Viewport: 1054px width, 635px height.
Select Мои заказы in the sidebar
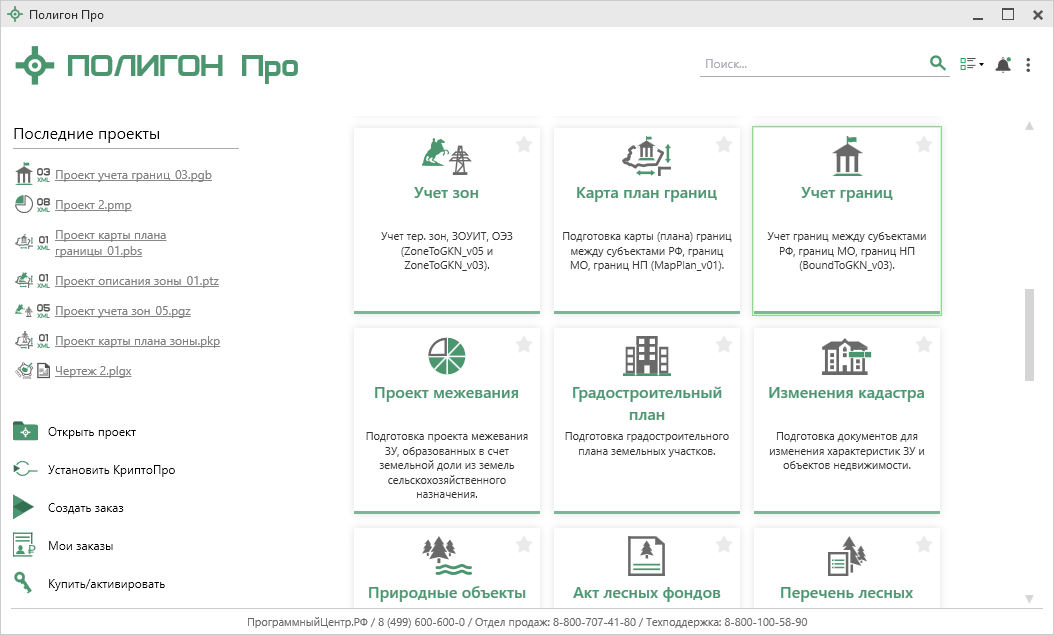tap(80, 546)
